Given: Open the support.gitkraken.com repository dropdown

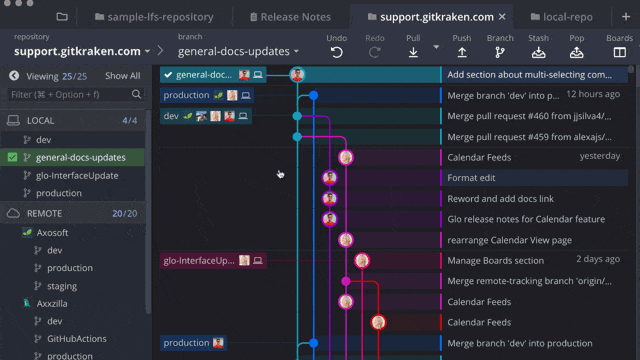Looking at the screenshot, I should 82,51.
